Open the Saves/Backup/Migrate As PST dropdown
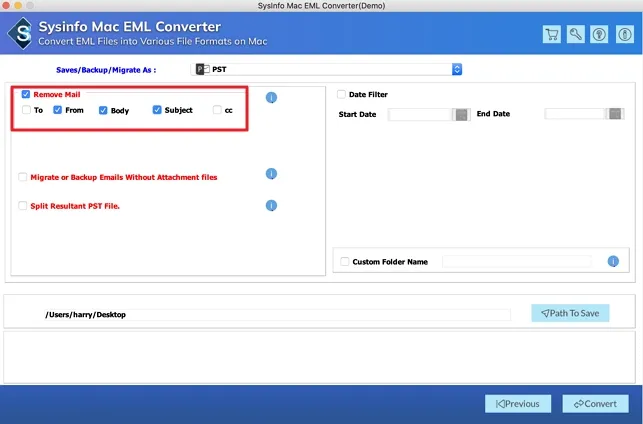The width and height of the screenshot is (643, 424). 327,69
